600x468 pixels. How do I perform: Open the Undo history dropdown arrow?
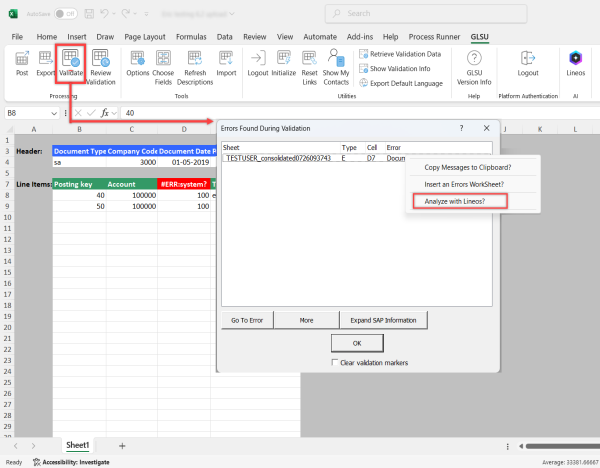[114, 14]
